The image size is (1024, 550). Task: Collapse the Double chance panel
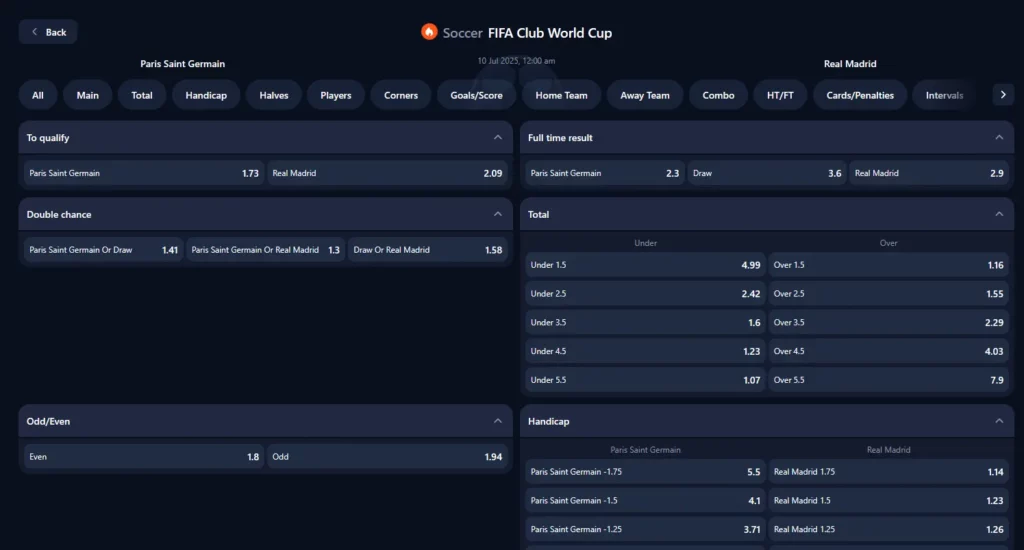497,214
